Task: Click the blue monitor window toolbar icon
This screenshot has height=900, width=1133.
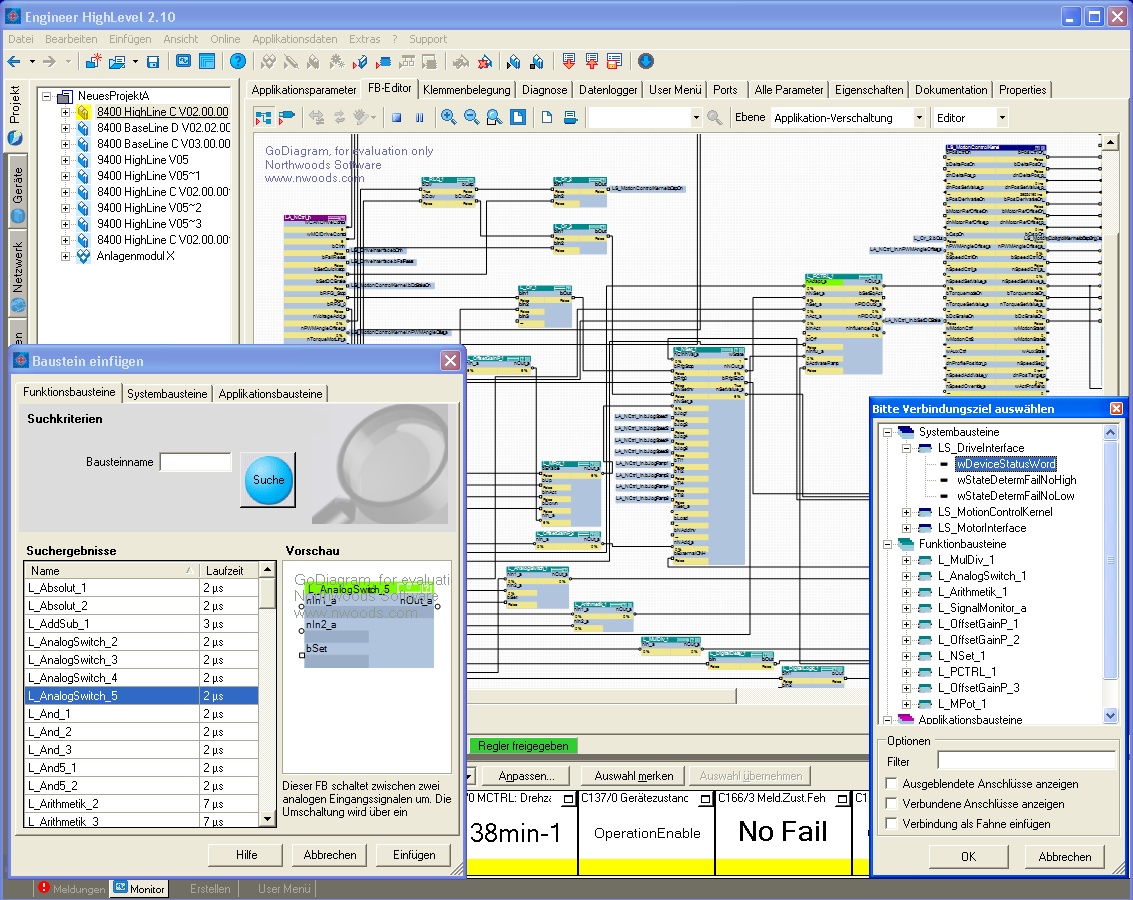Action: (184, 62)
